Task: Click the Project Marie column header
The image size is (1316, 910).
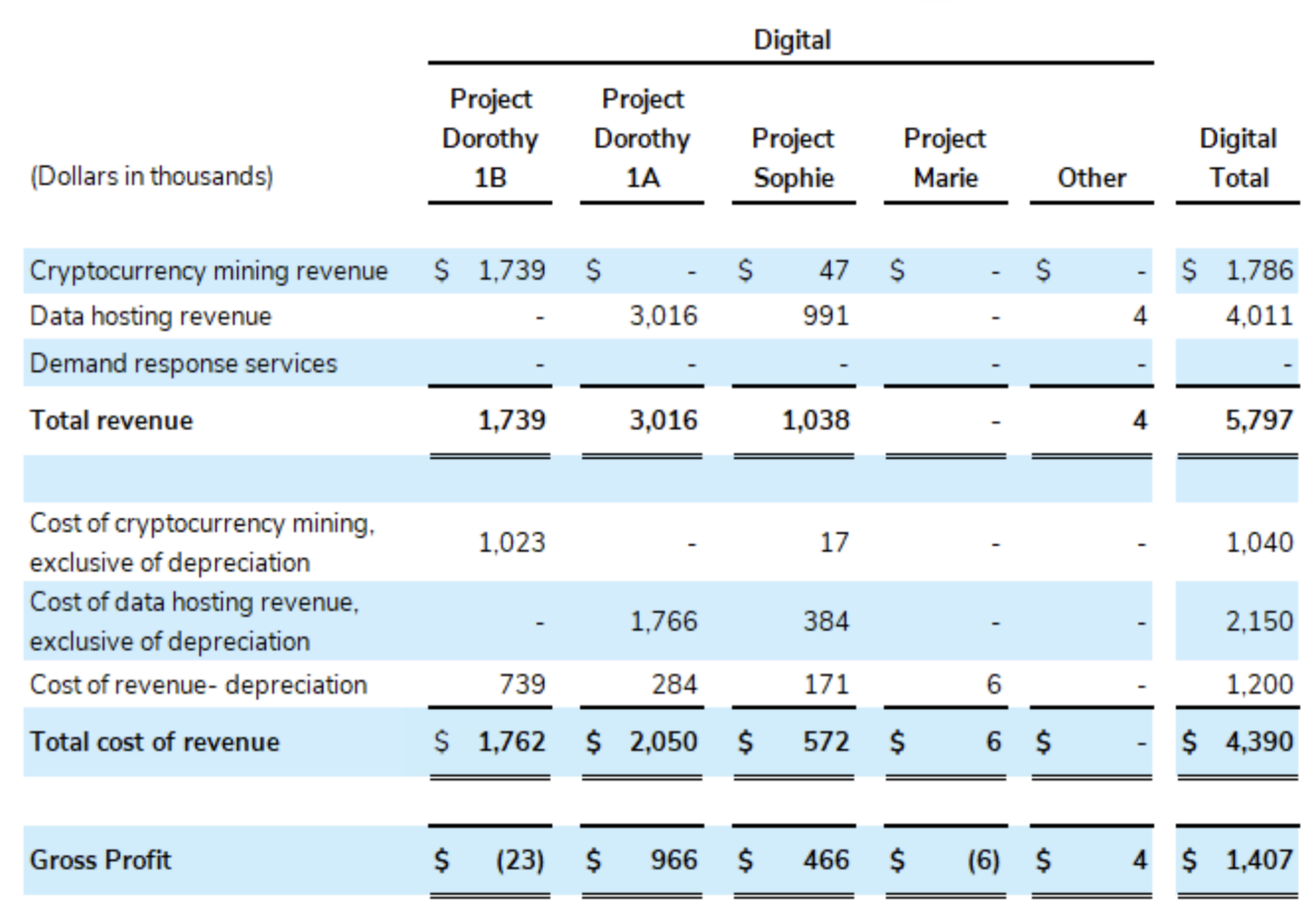Action: [x=945, y=158]
